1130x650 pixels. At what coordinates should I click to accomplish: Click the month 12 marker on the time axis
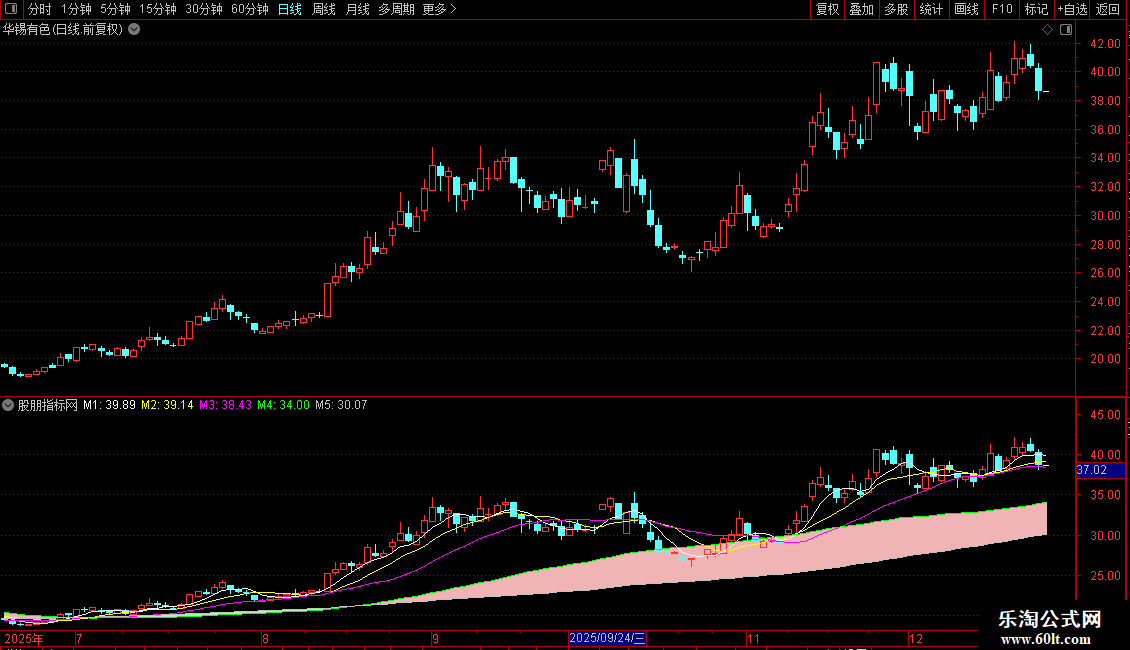(915, 639)
